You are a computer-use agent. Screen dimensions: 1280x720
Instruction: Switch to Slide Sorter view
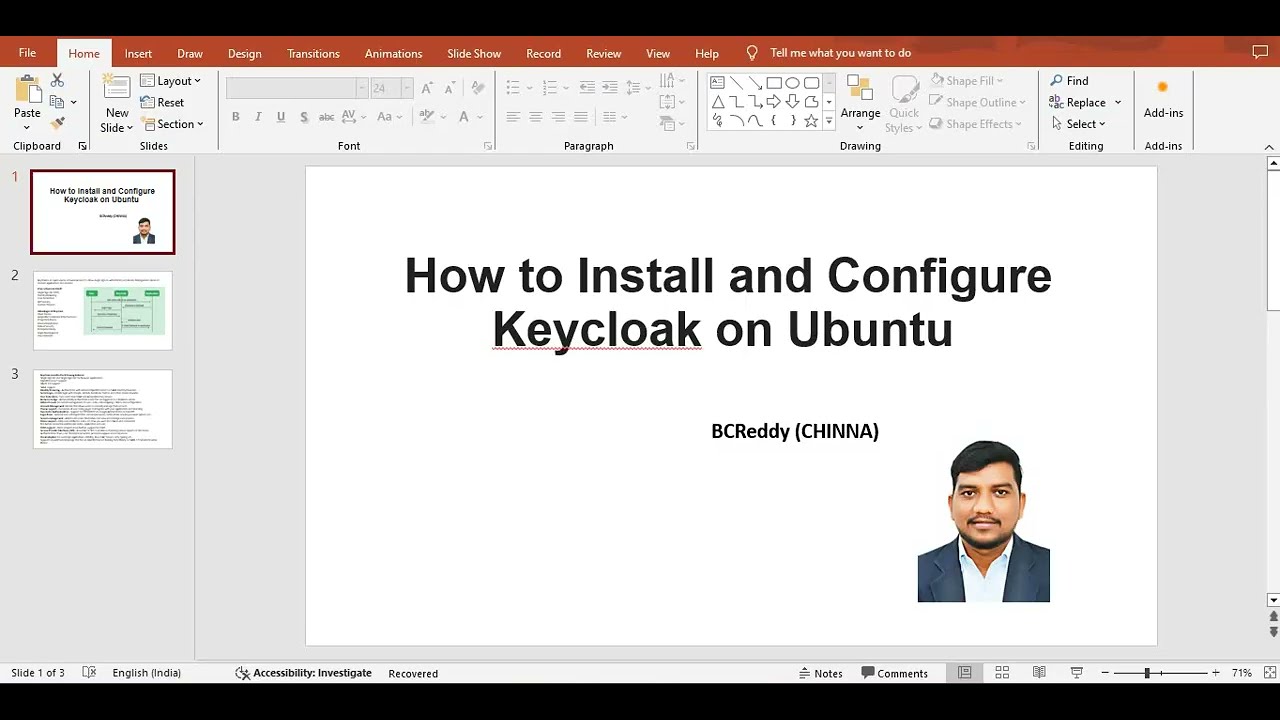[1002, 673]
